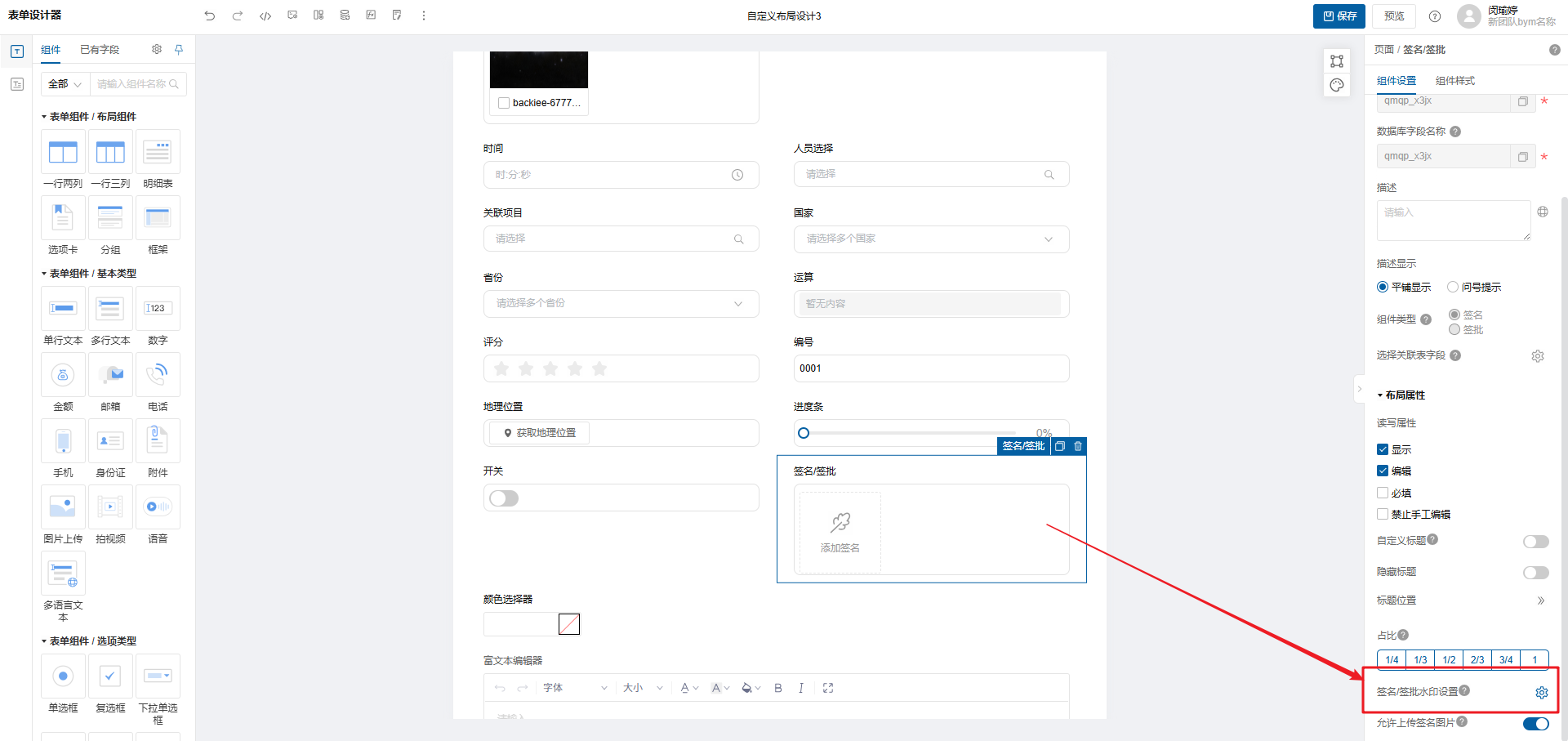This screenshot has height=741, width=1568.
Task: Pin the component panel
Action: 179,49
